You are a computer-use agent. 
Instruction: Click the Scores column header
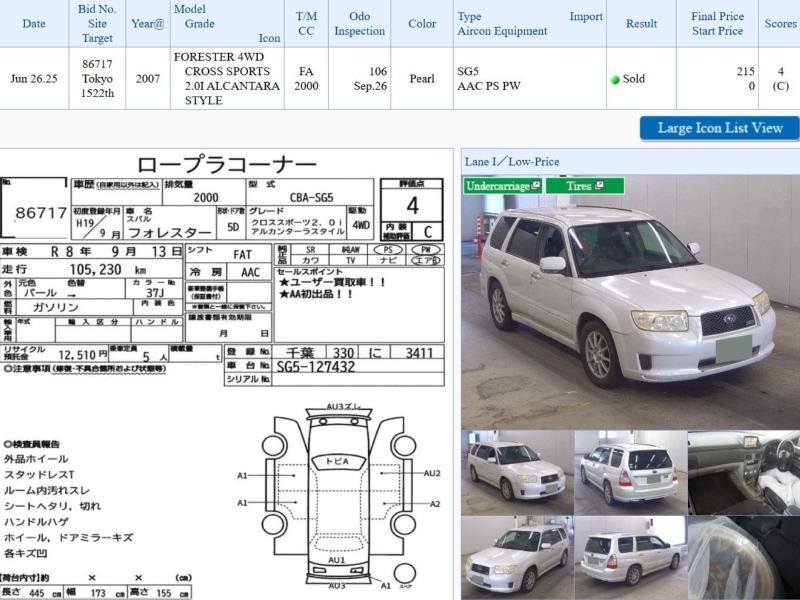coord(780,23)
